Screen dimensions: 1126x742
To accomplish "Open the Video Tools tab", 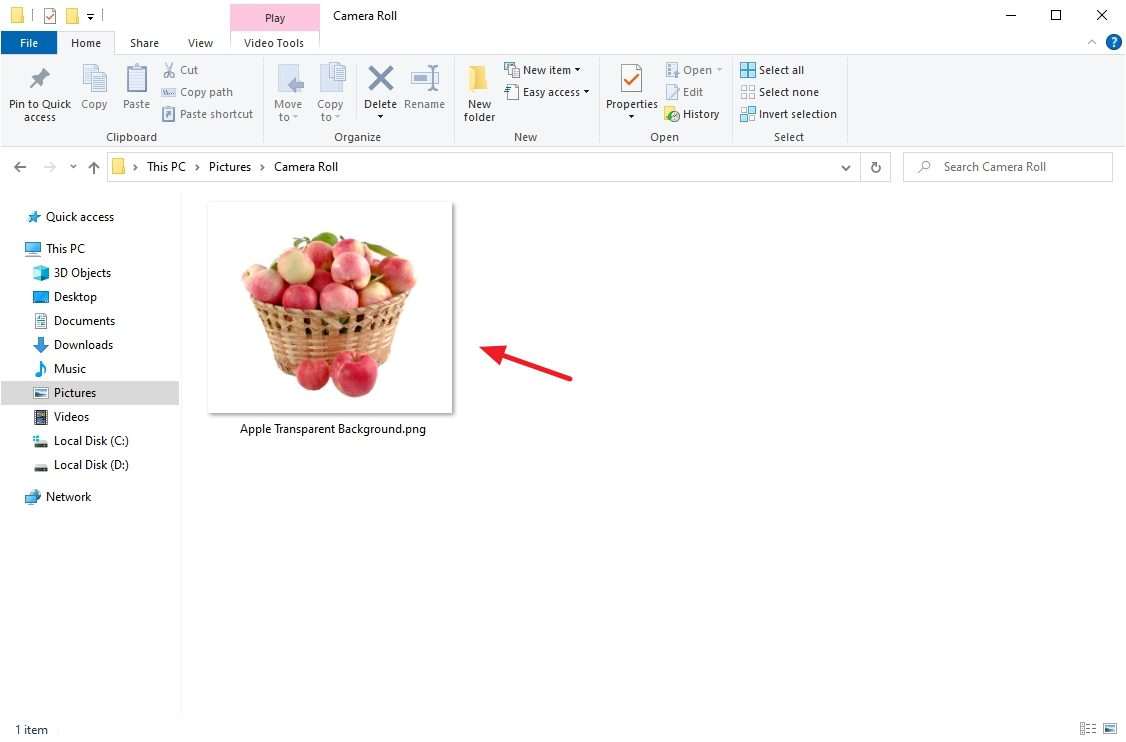I will [x=274, y=43].
